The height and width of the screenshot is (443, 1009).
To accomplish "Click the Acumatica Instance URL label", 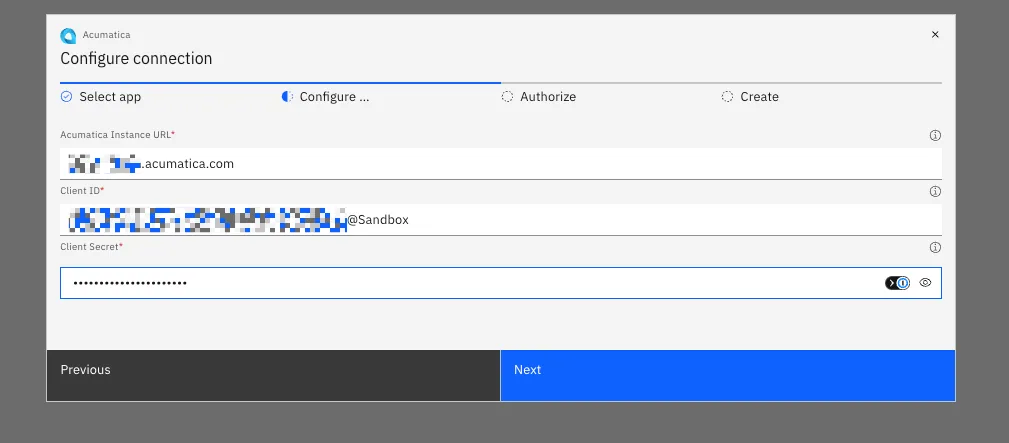I will pos(118,135).
